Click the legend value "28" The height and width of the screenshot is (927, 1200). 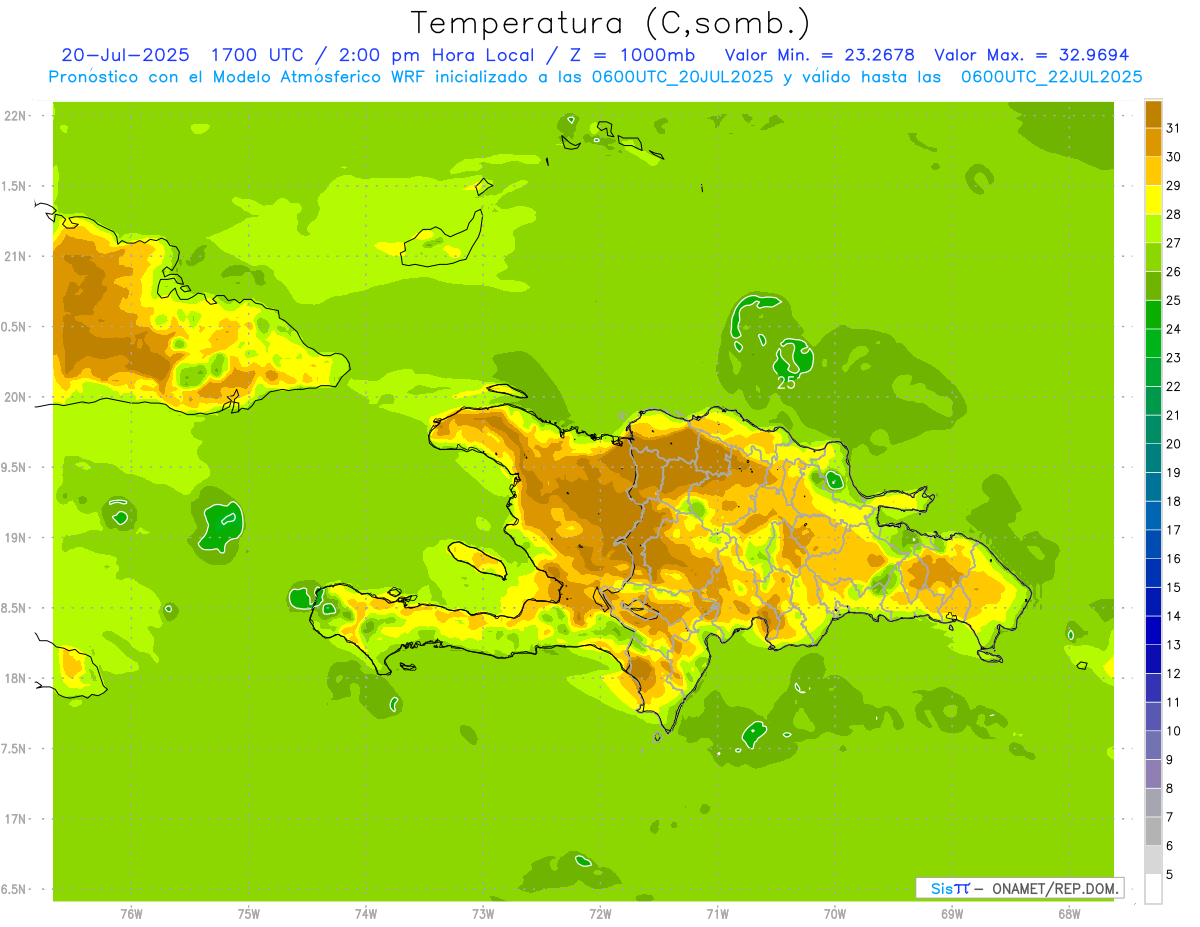tap(1174, 214)
